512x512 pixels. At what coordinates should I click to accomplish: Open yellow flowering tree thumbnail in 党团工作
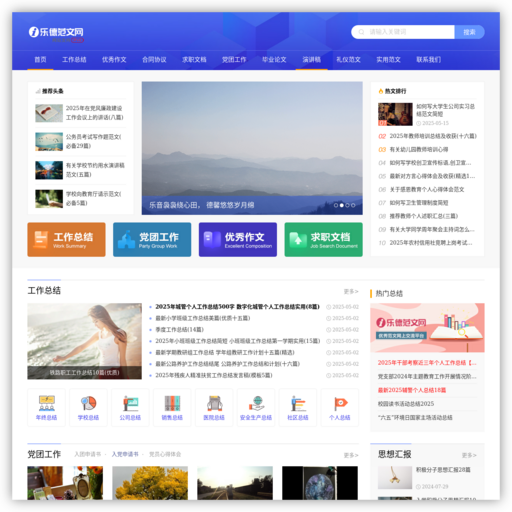coord(150,483)
